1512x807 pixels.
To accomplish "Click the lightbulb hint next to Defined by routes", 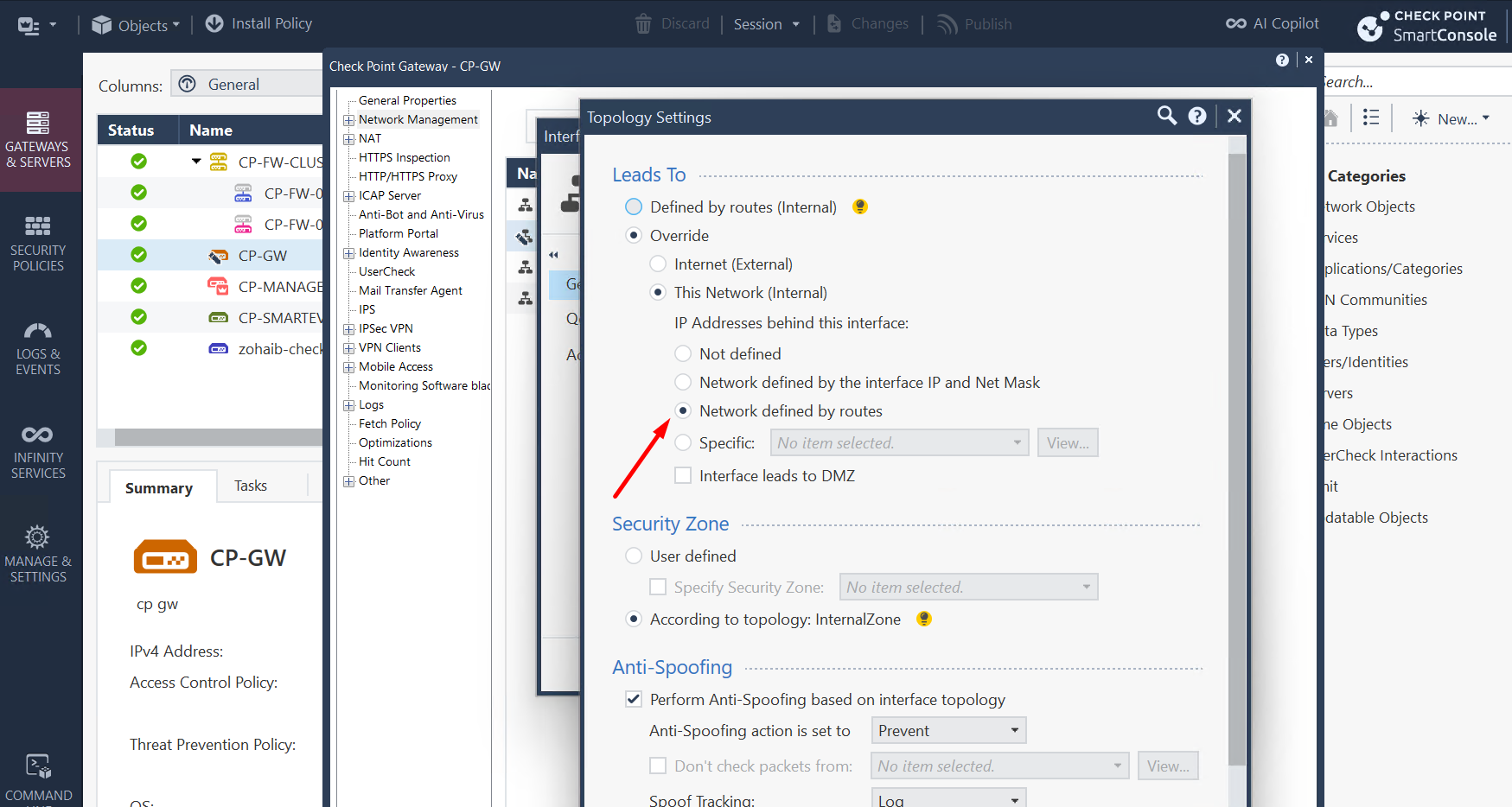I will tap(860, 207).
